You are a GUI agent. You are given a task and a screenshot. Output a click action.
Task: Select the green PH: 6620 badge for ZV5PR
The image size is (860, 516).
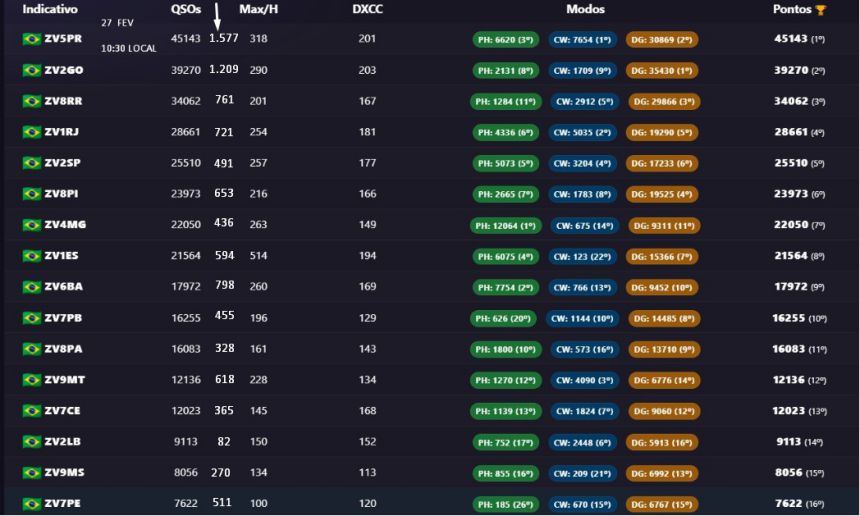(506, 40)
